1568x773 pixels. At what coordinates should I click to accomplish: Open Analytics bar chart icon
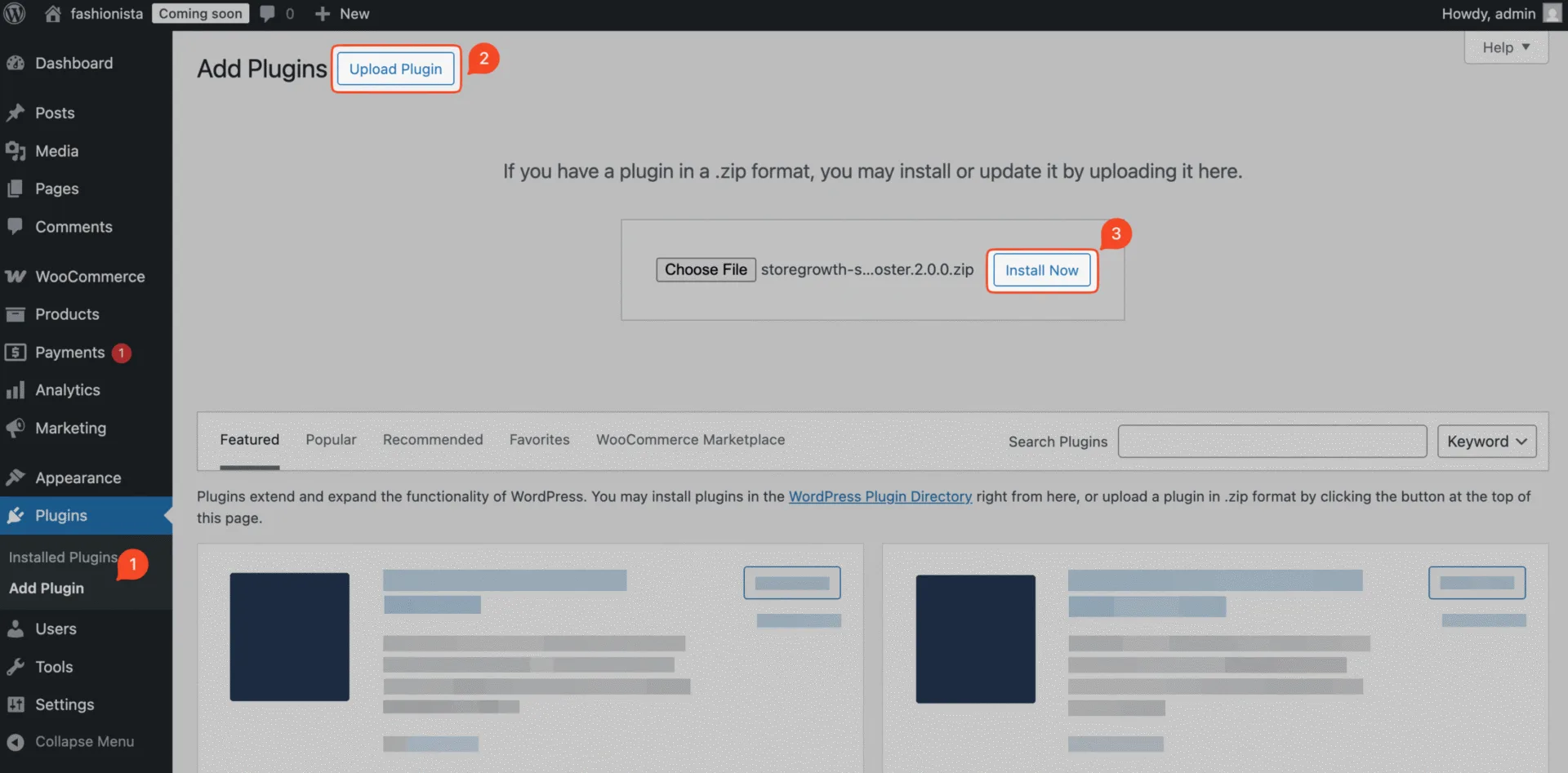click(x=16, y=390)
